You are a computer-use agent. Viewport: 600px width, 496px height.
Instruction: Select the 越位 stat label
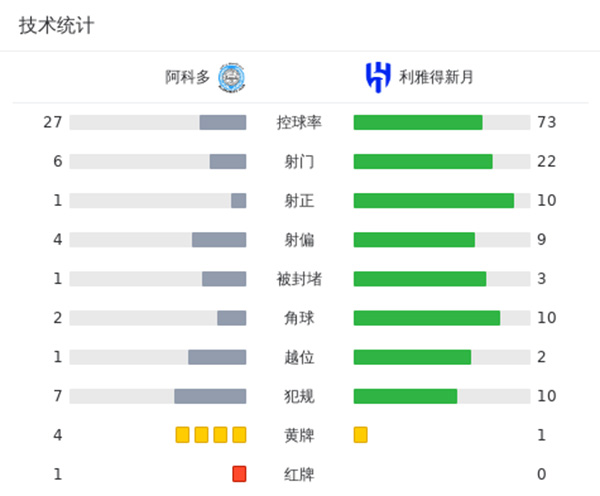pyautogui.click(x=299, y=356)
